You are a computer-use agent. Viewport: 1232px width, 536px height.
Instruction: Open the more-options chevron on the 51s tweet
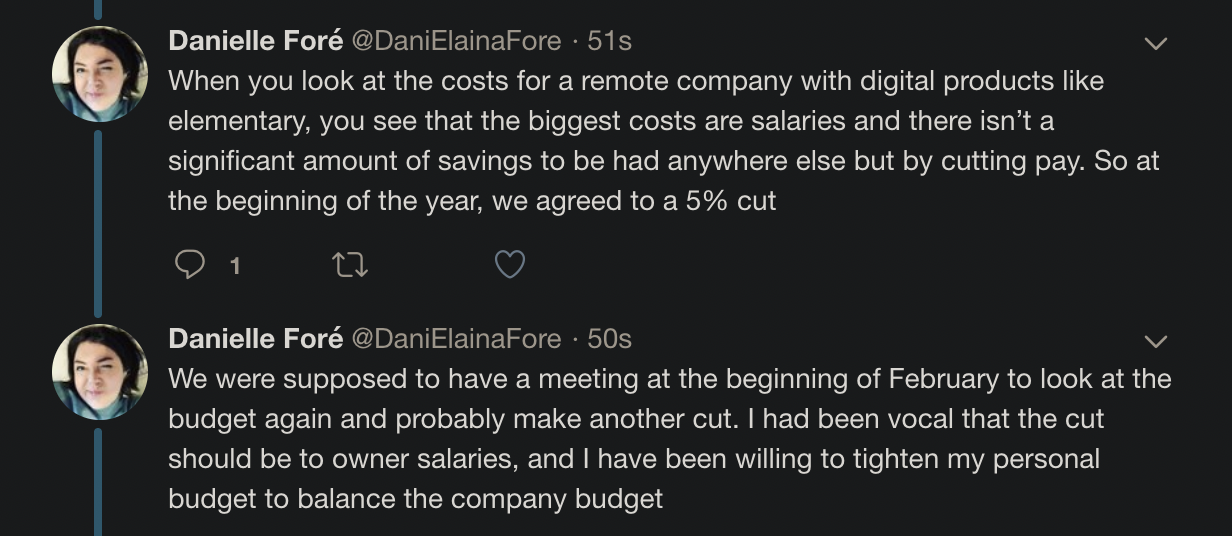[1155, 43]
